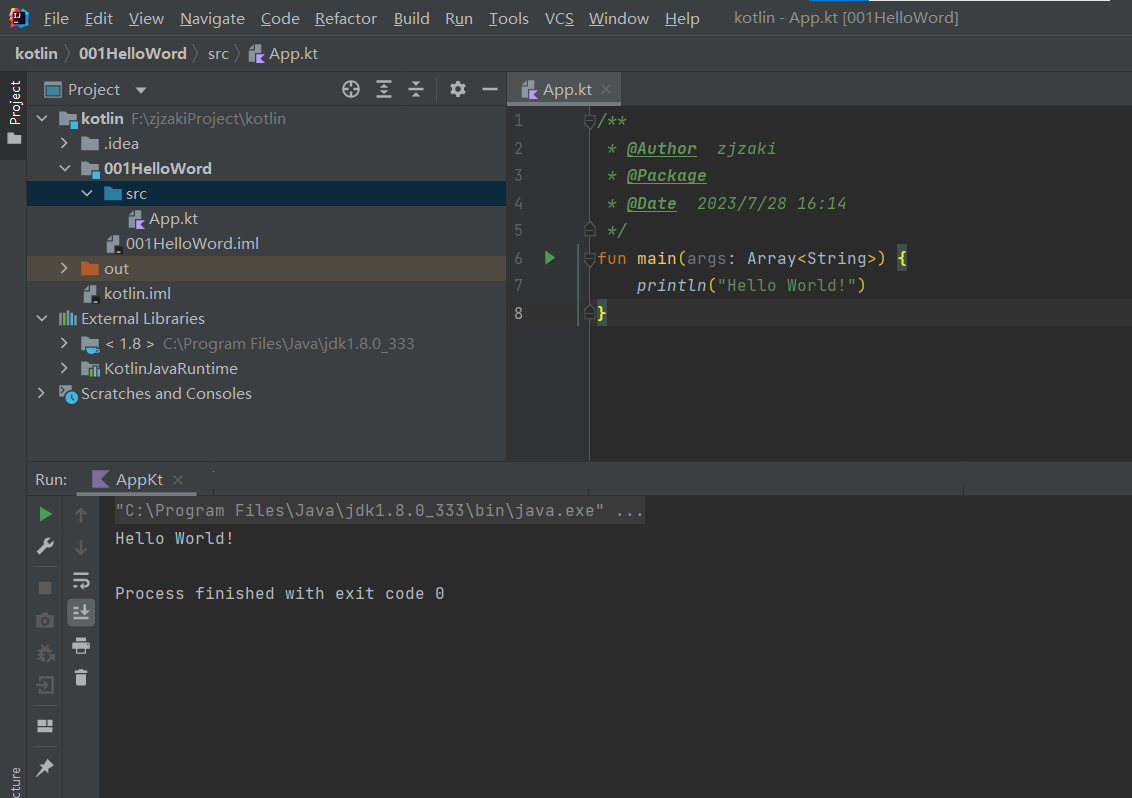The image size is (1132, 798).
Task: Click the up arrow in Run console
Action: pyautogui.click(x=81, y=515)
